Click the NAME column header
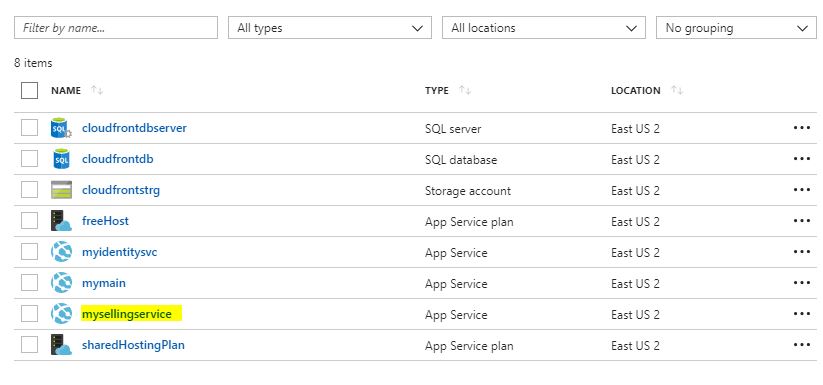823x385 pixels. 66,91
